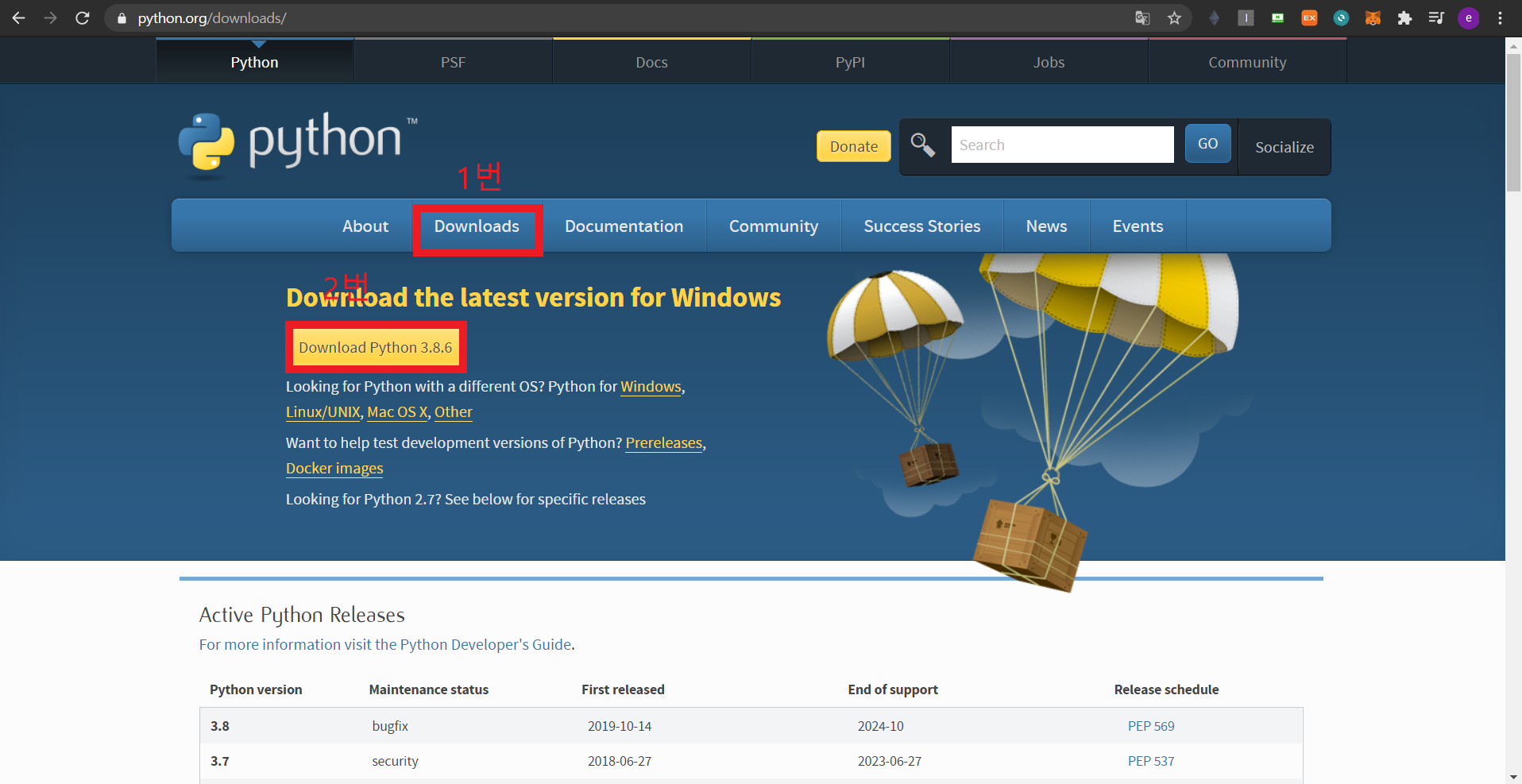The width and height of the screenshot is (1522, 784).
Task: Open the Documentation menu
Action: (624, 226)
